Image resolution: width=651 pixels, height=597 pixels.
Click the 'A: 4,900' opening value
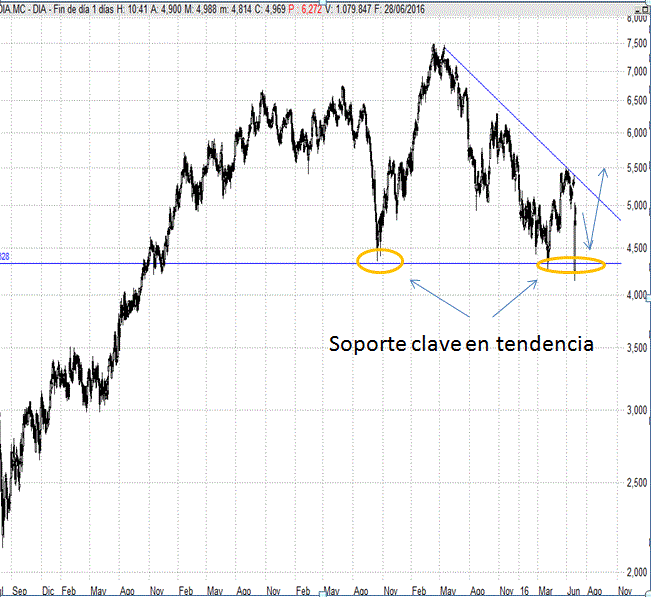tap(166, 9)
